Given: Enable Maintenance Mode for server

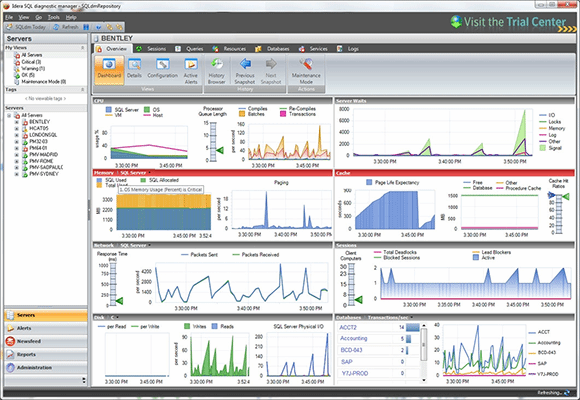Looking at the screenshot, I should pos(306,71).
